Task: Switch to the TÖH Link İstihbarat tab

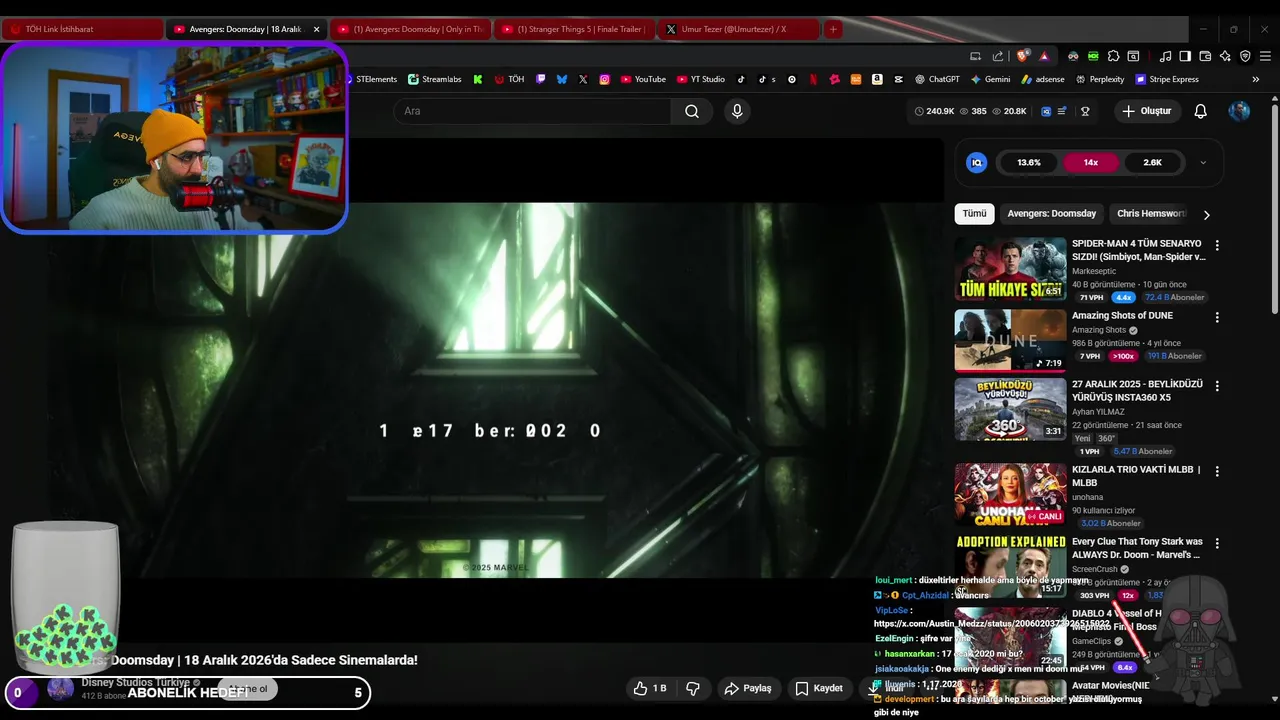Action: point(82,29)
